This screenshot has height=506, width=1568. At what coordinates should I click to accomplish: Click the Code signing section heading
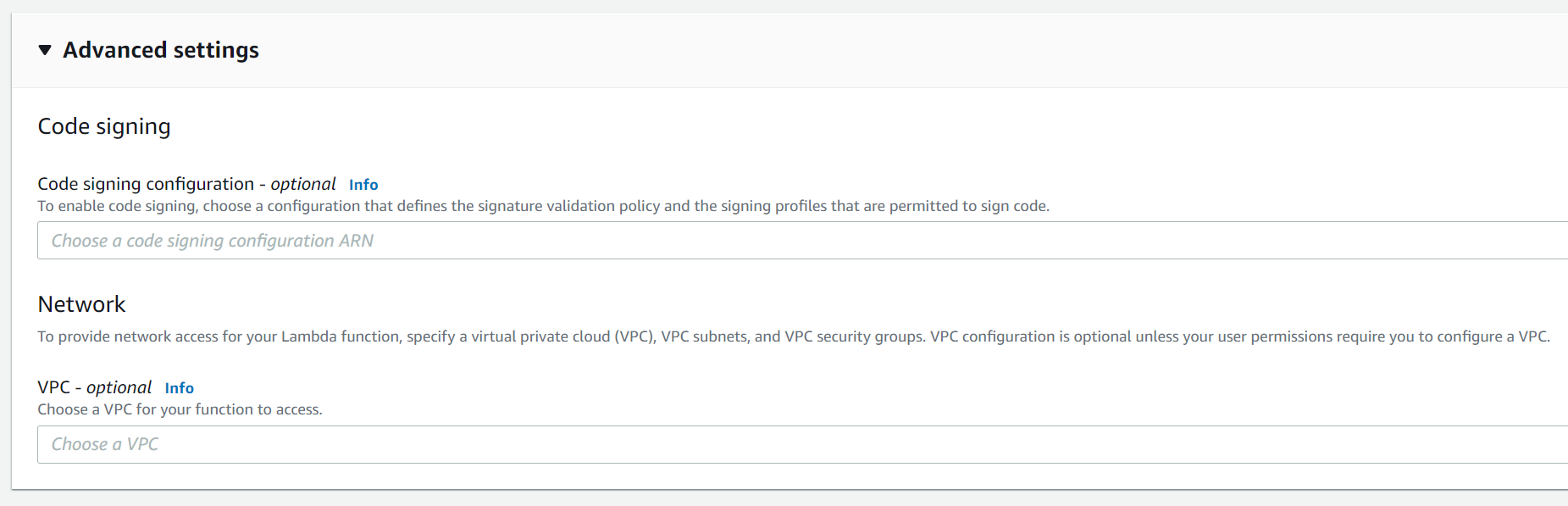104,126
